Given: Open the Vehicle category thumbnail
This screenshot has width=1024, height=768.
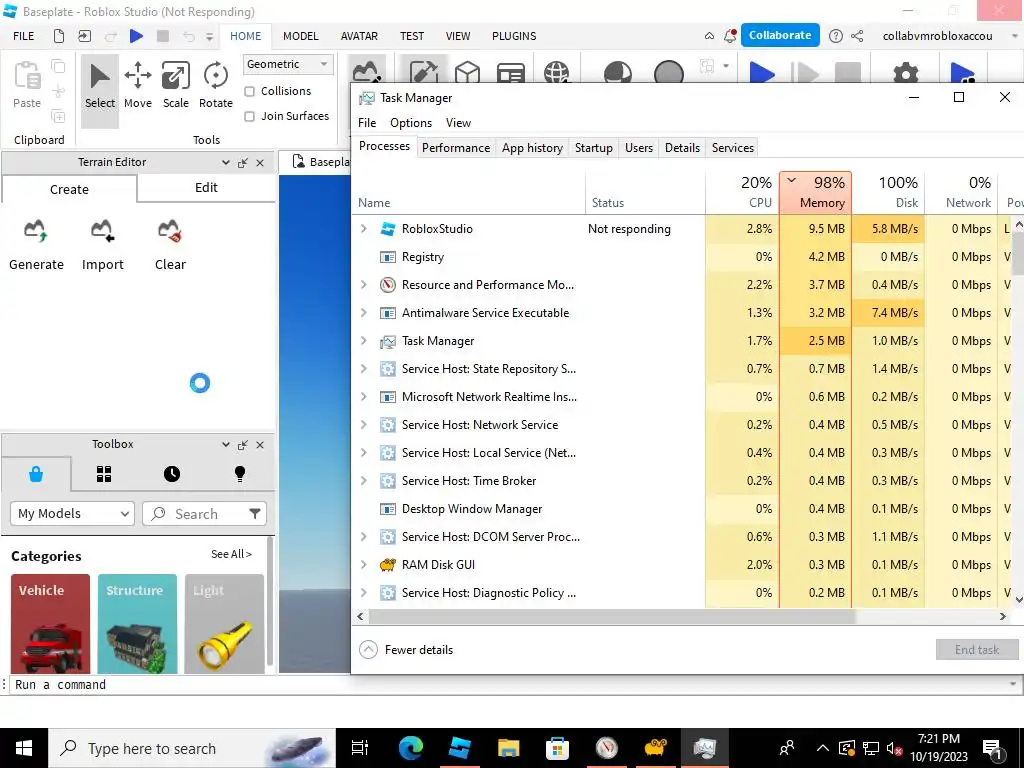Looking at the screenshot, I should pos(50,624).
